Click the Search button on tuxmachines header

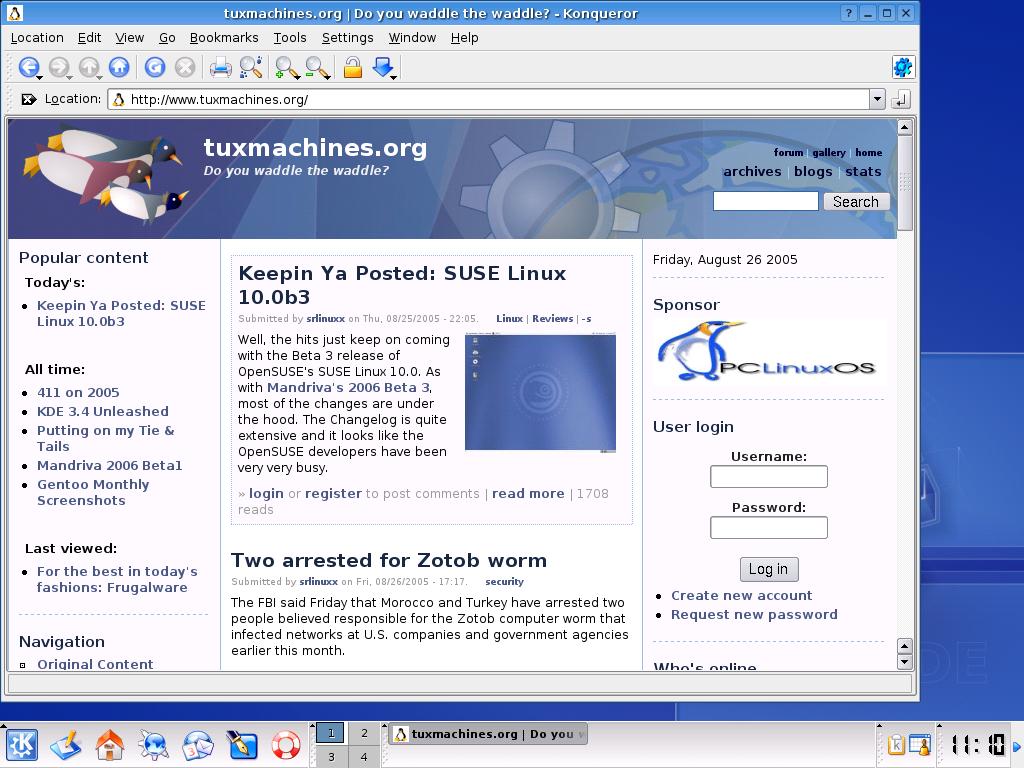[x=856, y=202]
